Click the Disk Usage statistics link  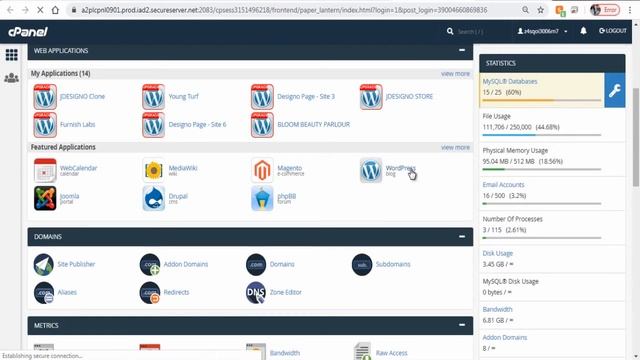pos(498,253)
